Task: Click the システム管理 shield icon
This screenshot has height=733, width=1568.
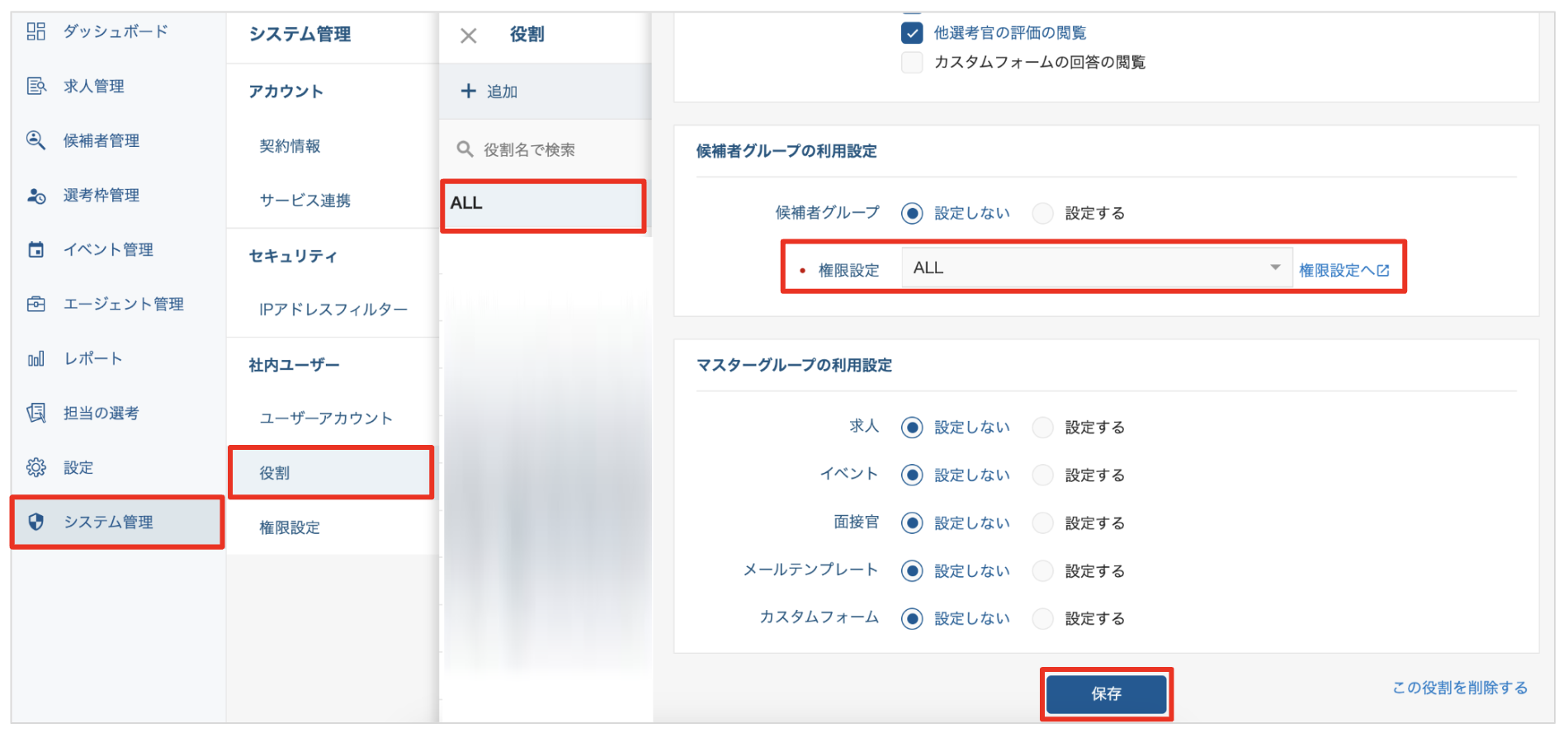Action: 35,522
